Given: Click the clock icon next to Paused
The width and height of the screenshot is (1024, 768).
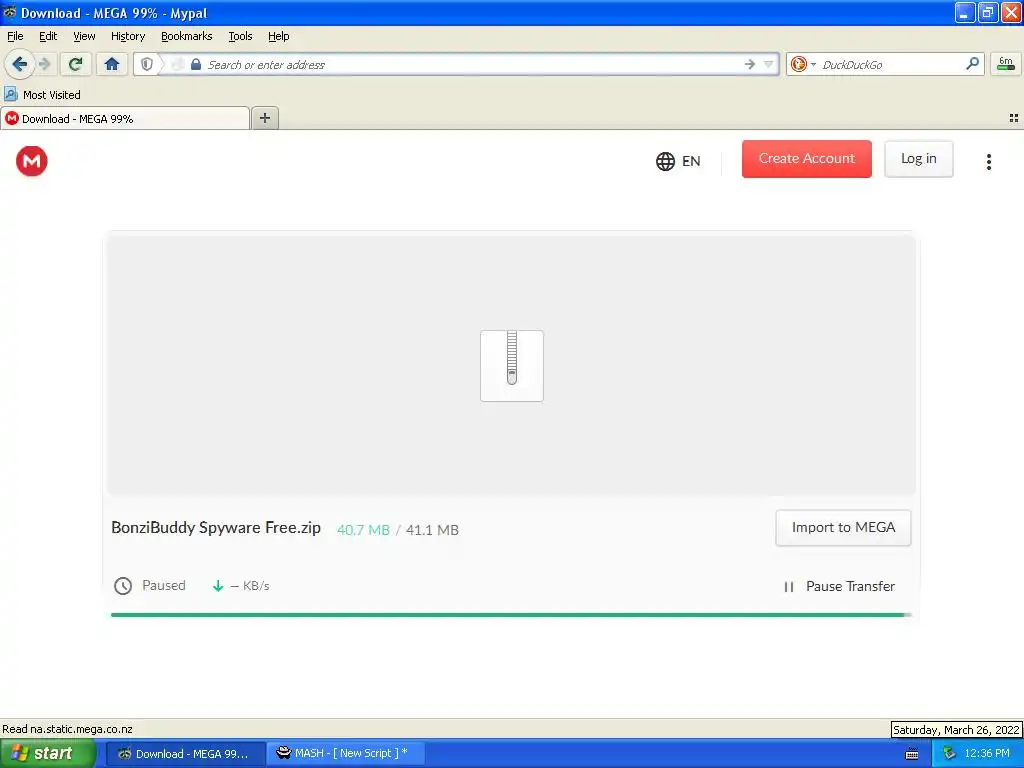Looking at the screenshot, I should click(x=123, y=586).
